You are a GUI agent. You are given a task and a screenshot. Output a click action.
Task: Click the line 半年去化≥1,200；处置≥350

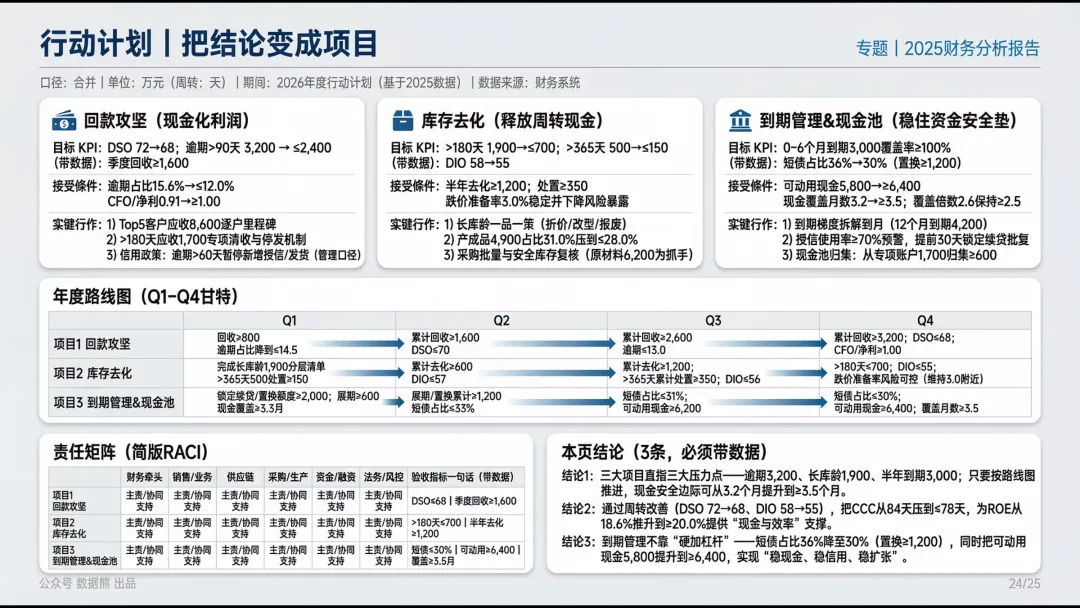(x=517, y=186)
